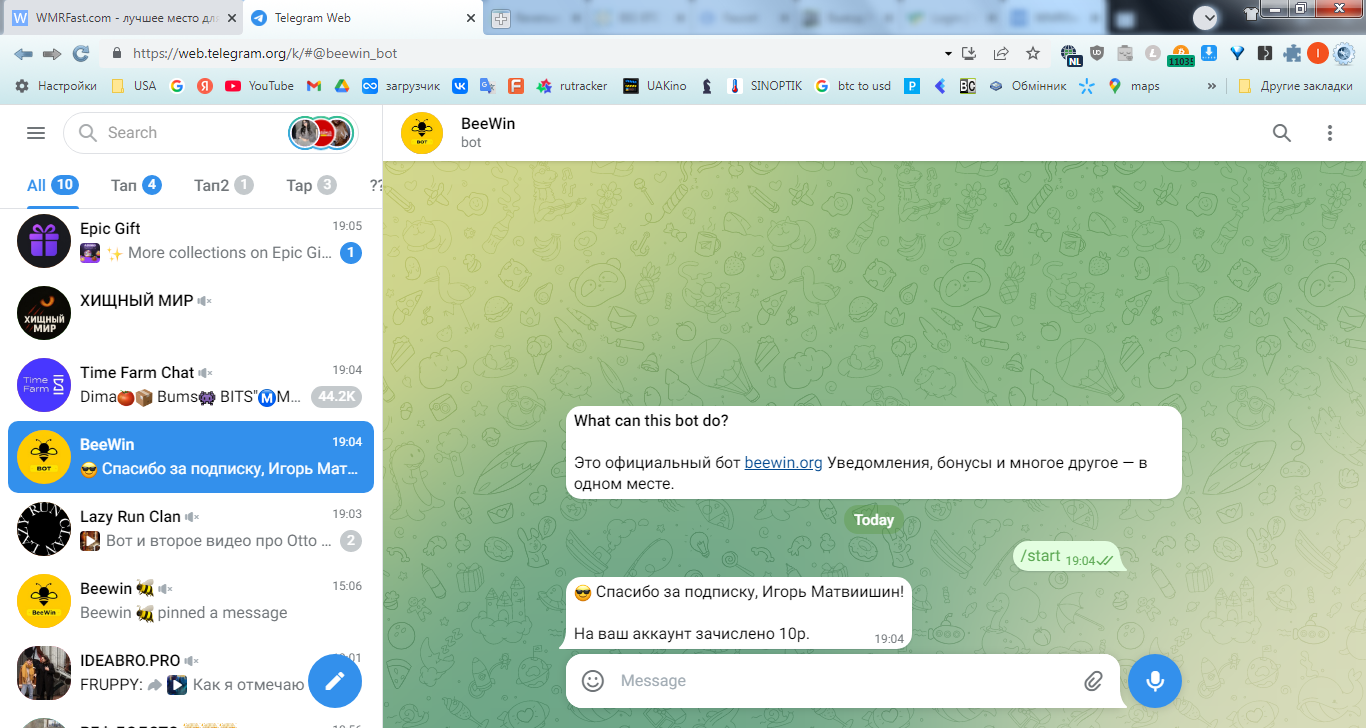
Task: Open the rutracker bookmark
Action: pyautogui.click(x=572, y=86)
